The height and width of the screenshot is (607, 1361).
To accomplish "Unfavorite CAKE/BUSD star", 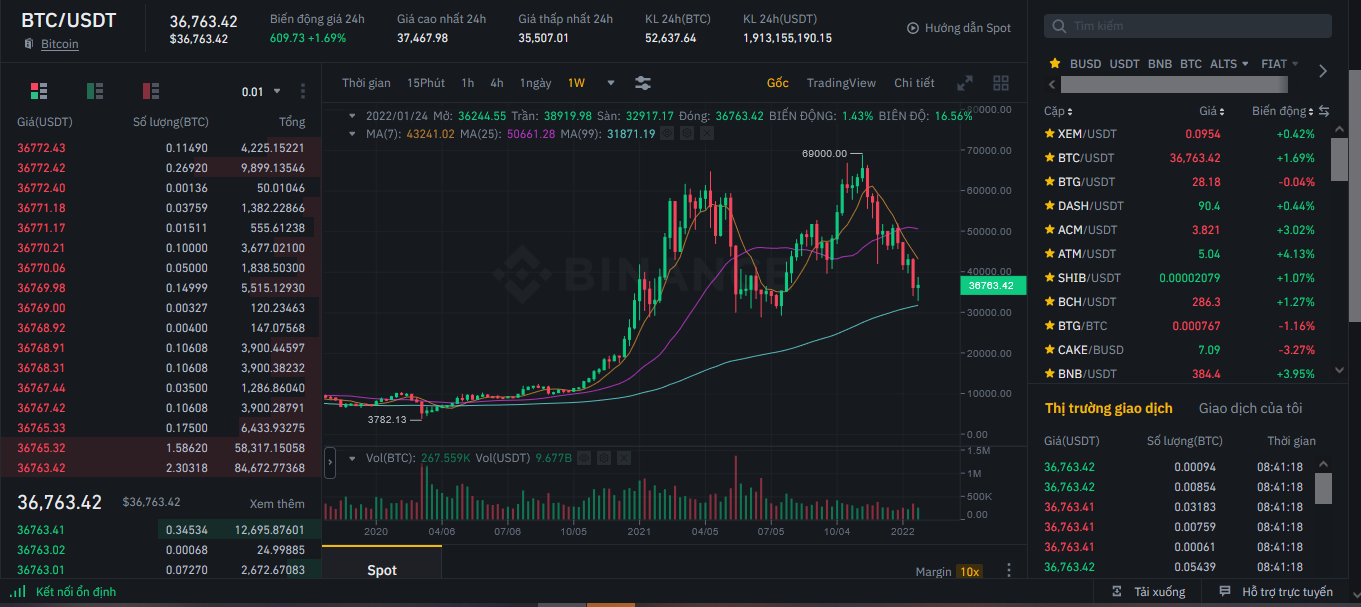I will click(1050, 349).
